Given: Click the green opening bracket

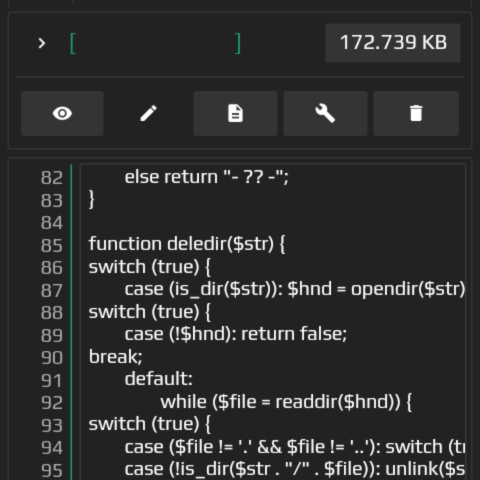Looking at the screenshot, I should point(73,43).
